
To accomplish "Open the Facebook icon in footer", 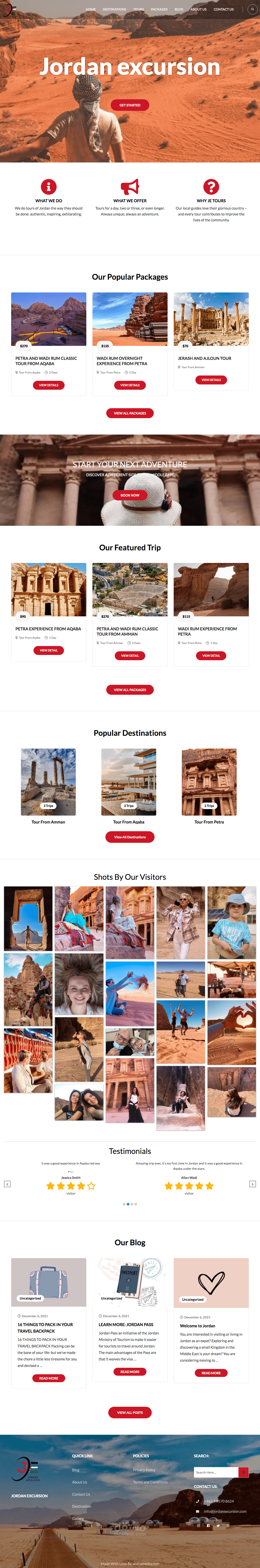I will click(x=208, y=1525).
